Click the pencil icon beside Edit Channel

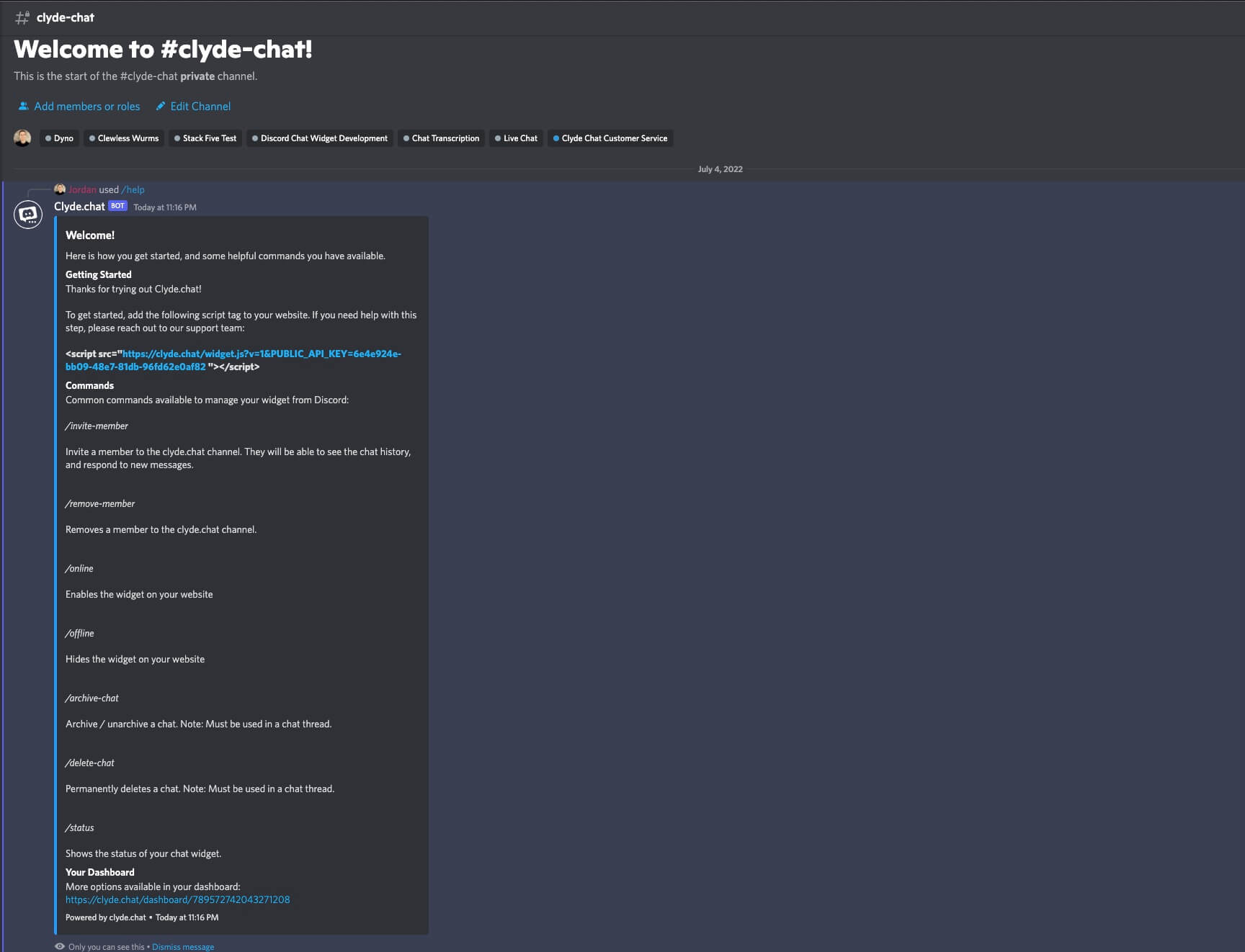click(x=161, y=106)
